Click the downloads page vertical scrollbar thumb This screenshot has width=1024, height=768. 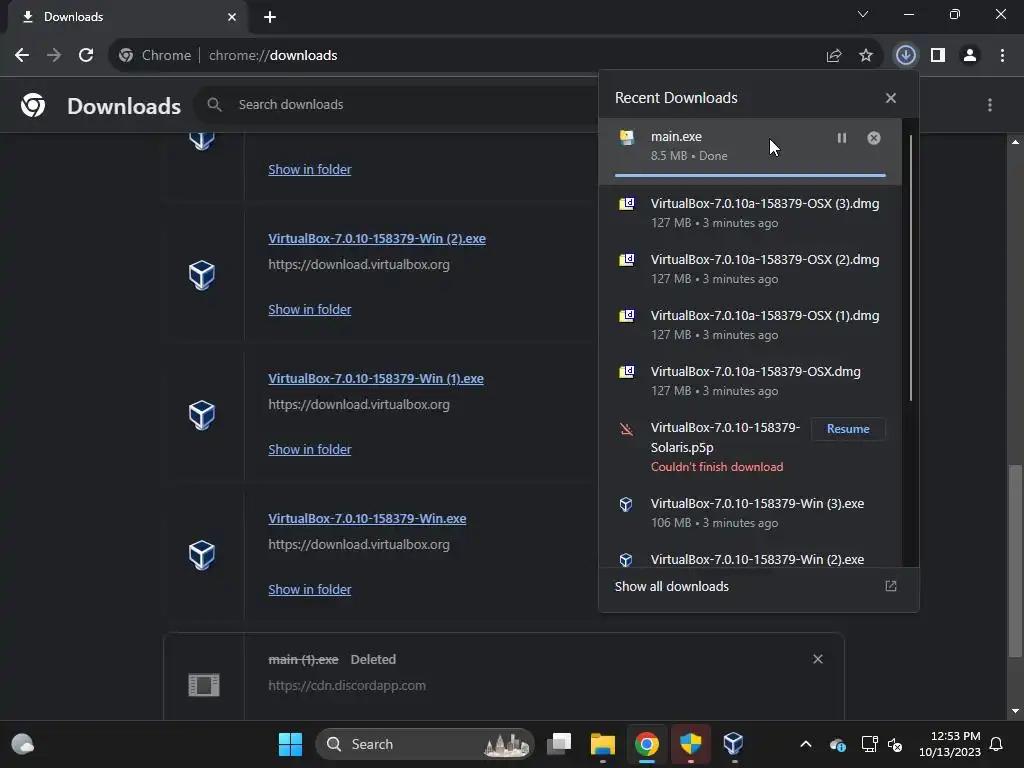click(x=1015, y=560)
